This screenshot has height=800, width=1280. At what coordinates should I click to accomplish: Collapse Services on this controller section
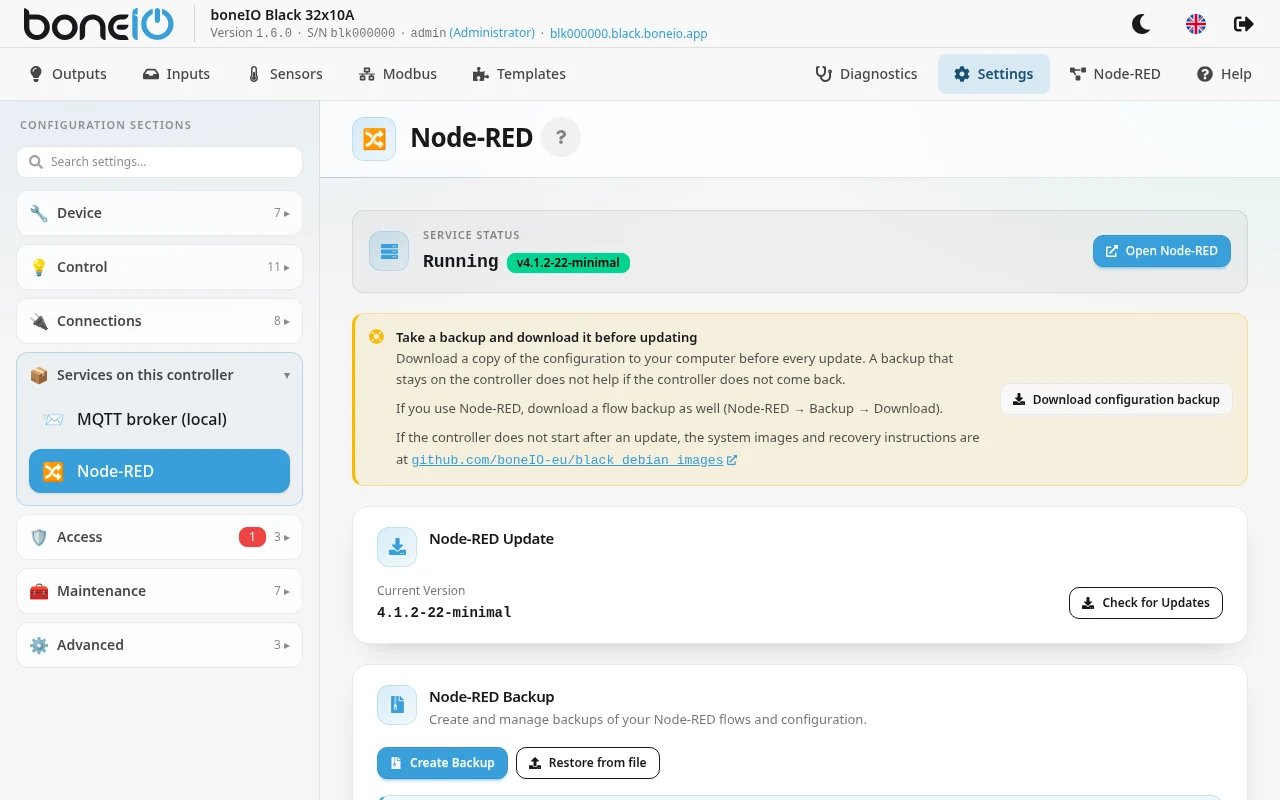(x=159, y=375)
